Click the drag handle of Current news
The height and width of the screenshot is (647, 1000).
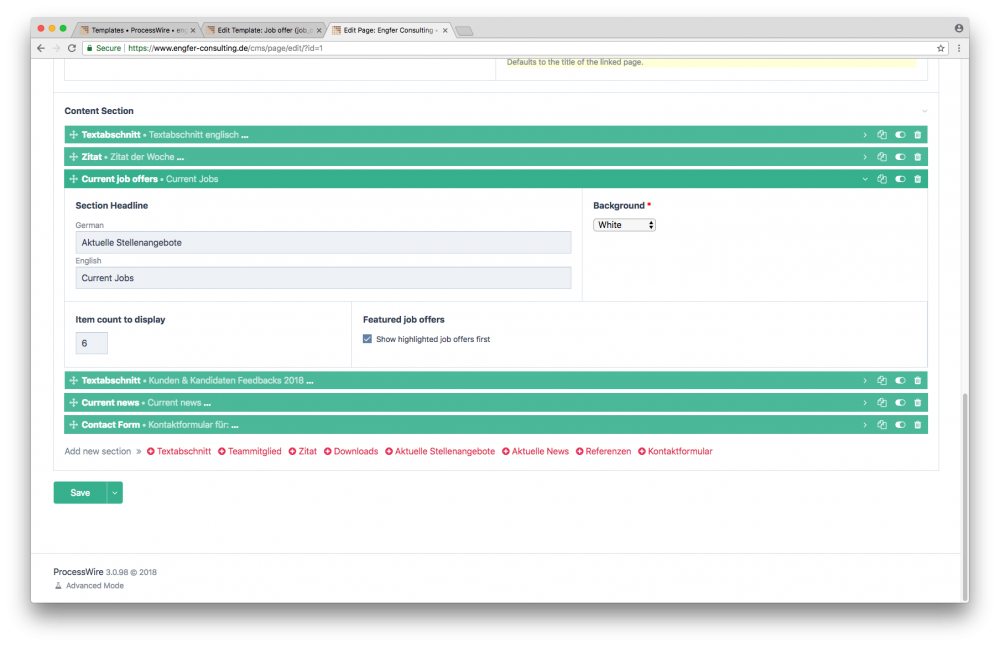pos(74,403)
